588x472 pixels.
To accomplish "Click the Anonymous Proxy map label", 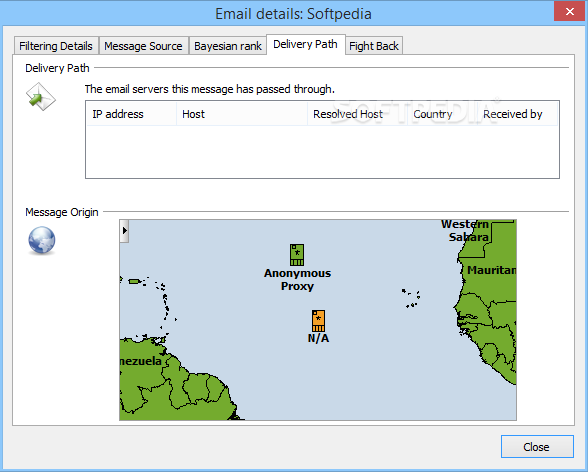I will pyautogui.click(x=297, y=280).
